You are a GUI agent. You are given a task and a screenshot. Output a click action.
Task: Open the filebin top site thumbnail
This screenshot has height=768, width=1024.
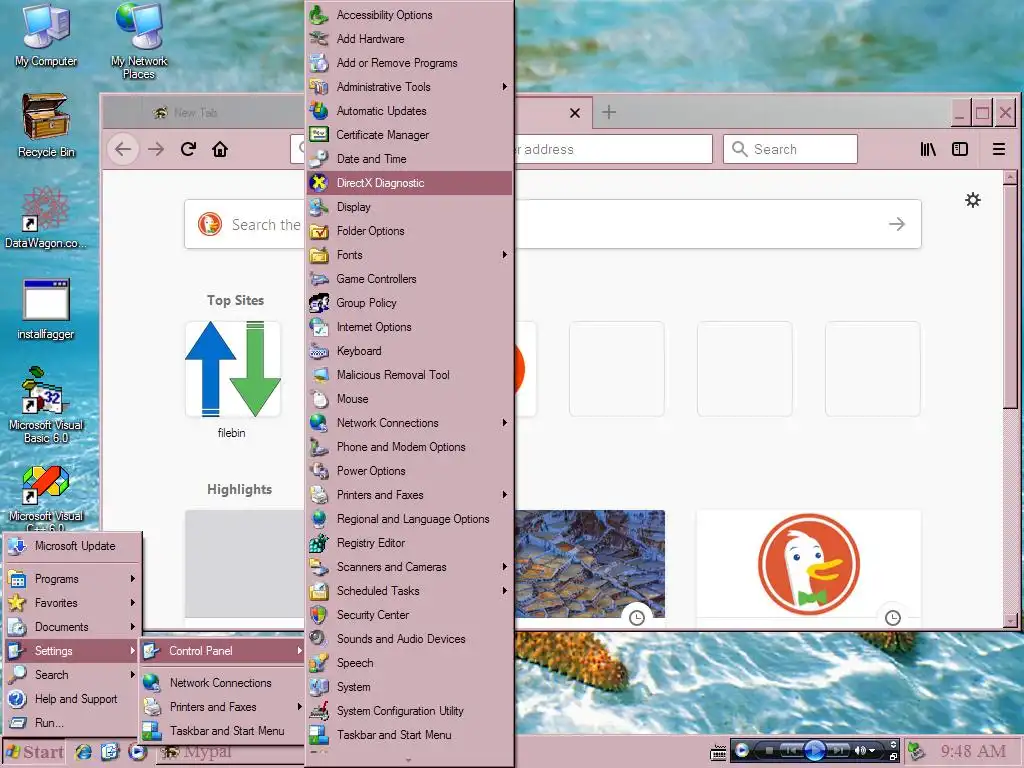click(232, 369)
